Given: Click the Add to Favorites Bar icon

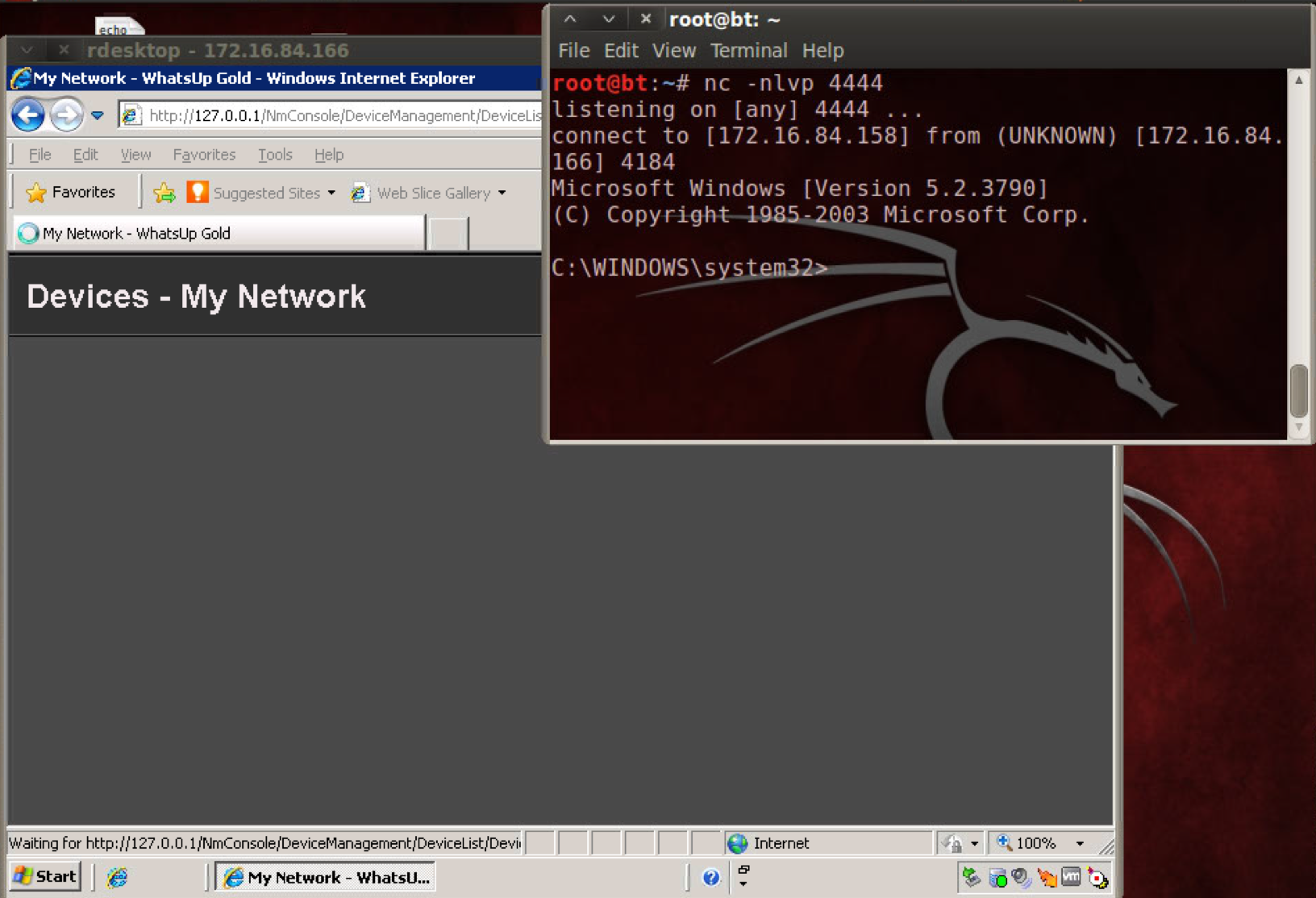Looking at the screenshot, I should pos(164,192).
